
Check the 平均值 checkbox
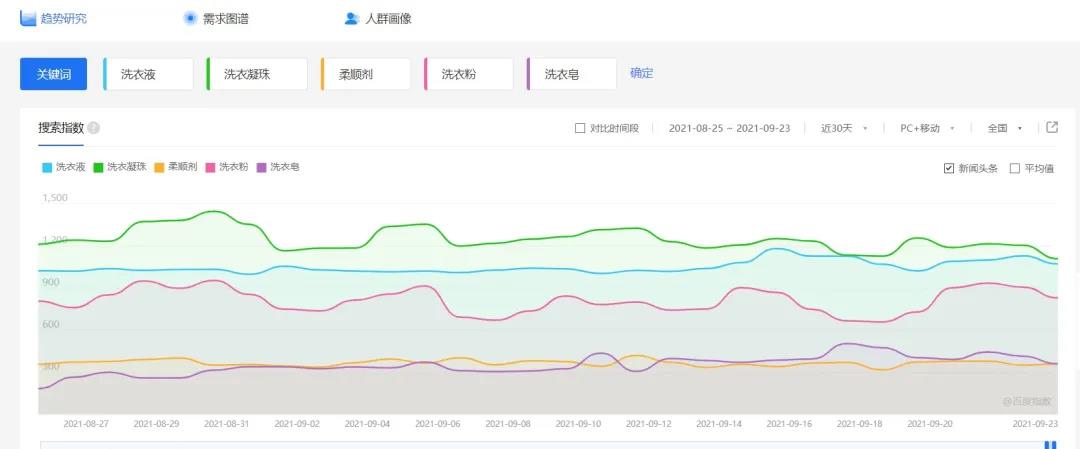pos(1015,168)
